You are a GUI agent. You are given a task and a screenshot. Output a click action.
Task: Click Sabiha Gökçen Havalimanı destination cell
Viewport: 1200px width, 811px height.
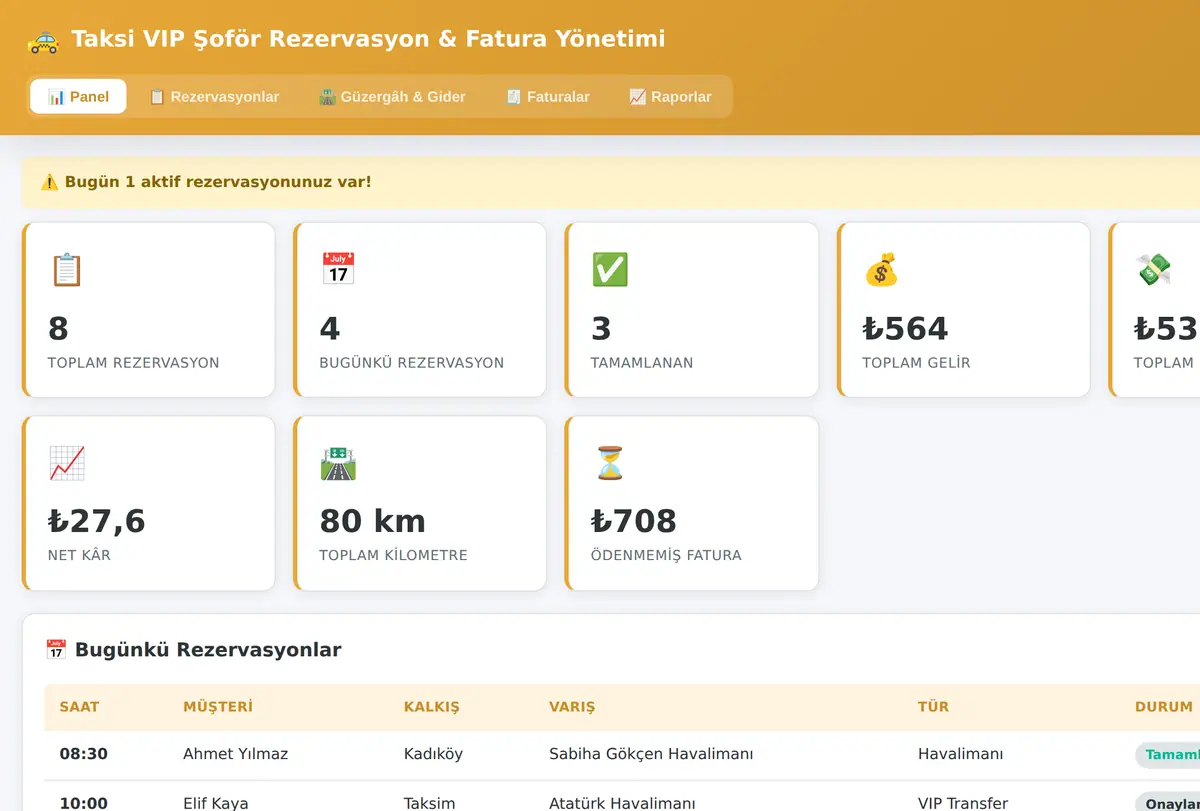pyautogui.click(x=651, y=754)
